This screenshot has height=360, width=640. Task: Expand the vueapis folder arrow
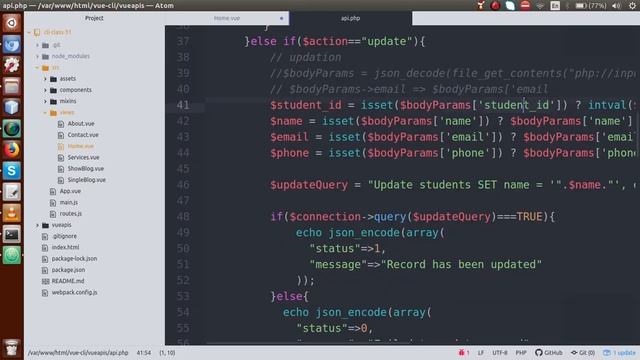click(38, 225)
